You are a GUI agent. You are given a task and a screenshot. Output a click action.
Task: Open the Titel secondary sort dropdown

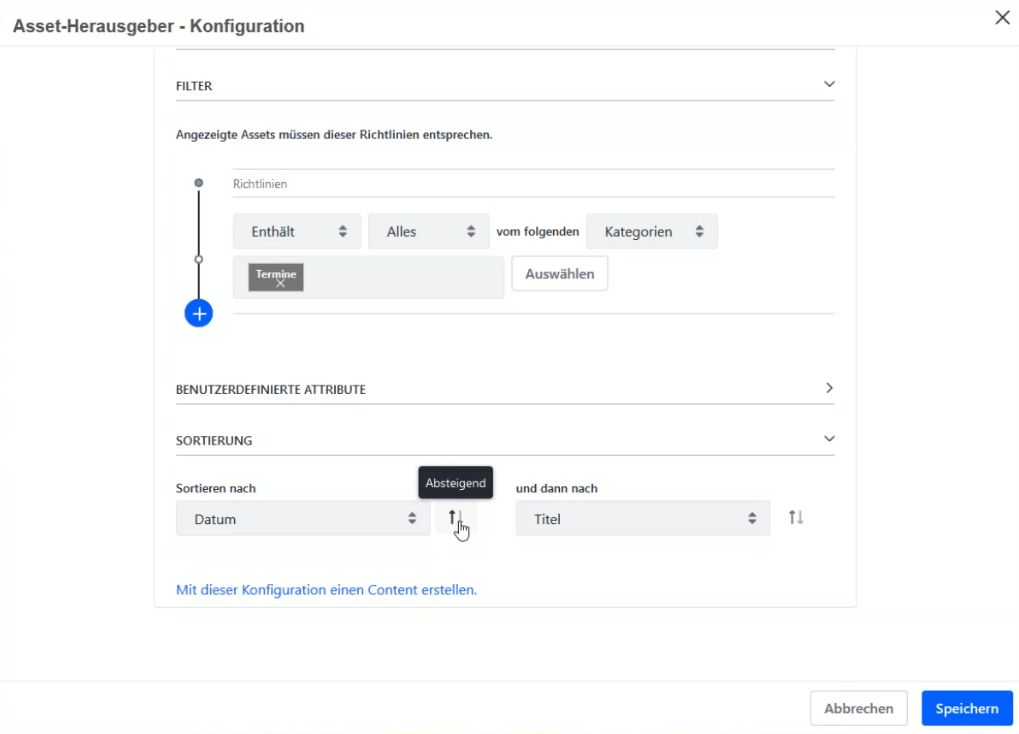[x=643, y=519]
